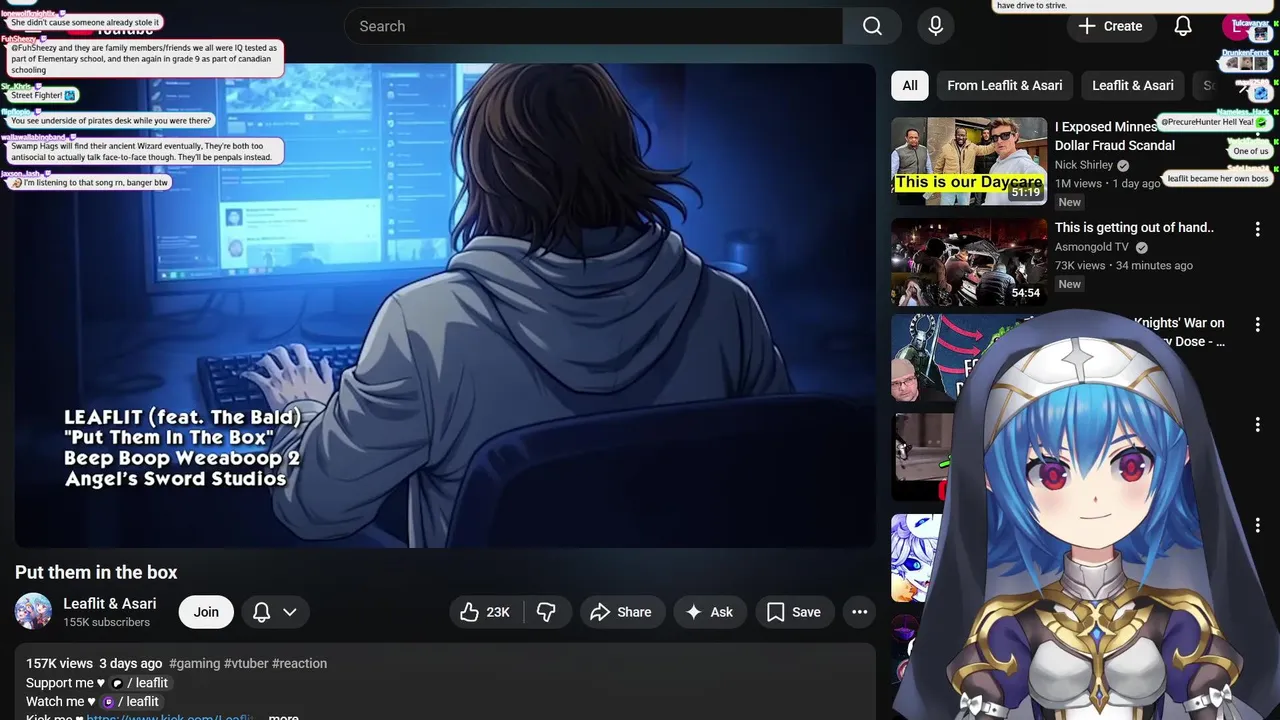Expand description with ...more
1280x720 pixels.
click(283, 717)
